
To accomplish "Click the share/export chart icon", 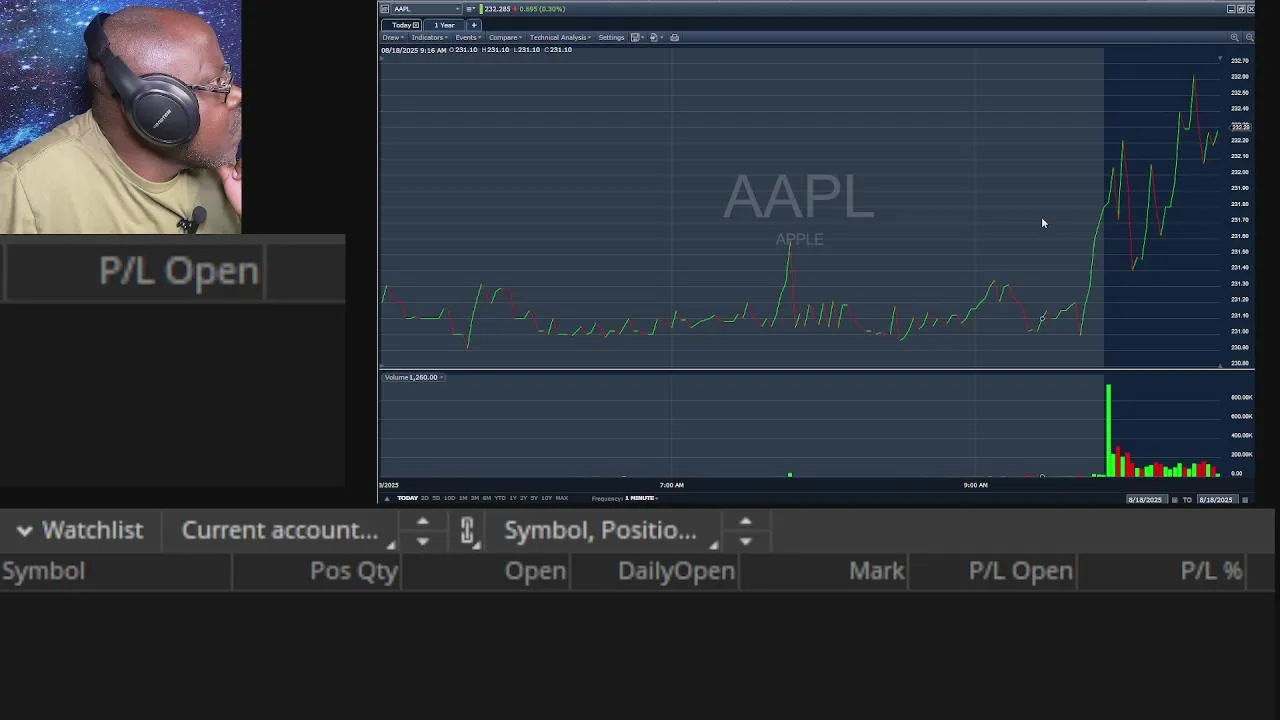I will click(x=655, y=38).
